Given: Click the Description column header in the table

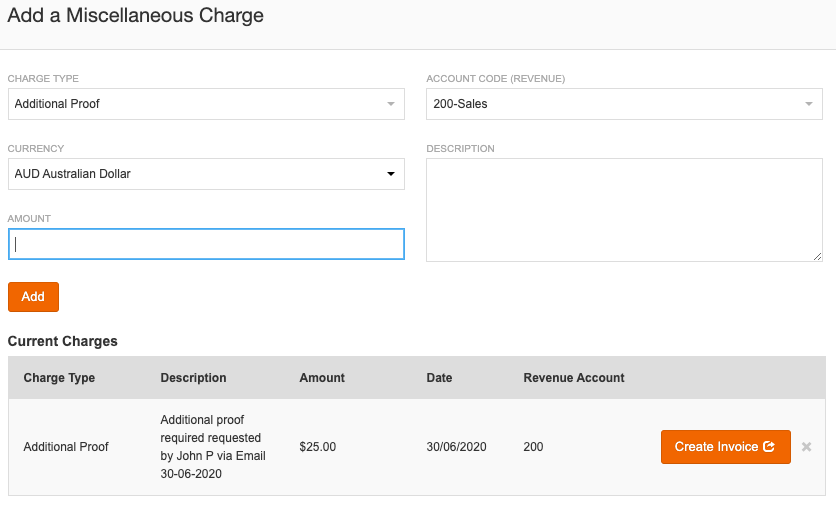Looking at the screenshot, I should (193, 378).
